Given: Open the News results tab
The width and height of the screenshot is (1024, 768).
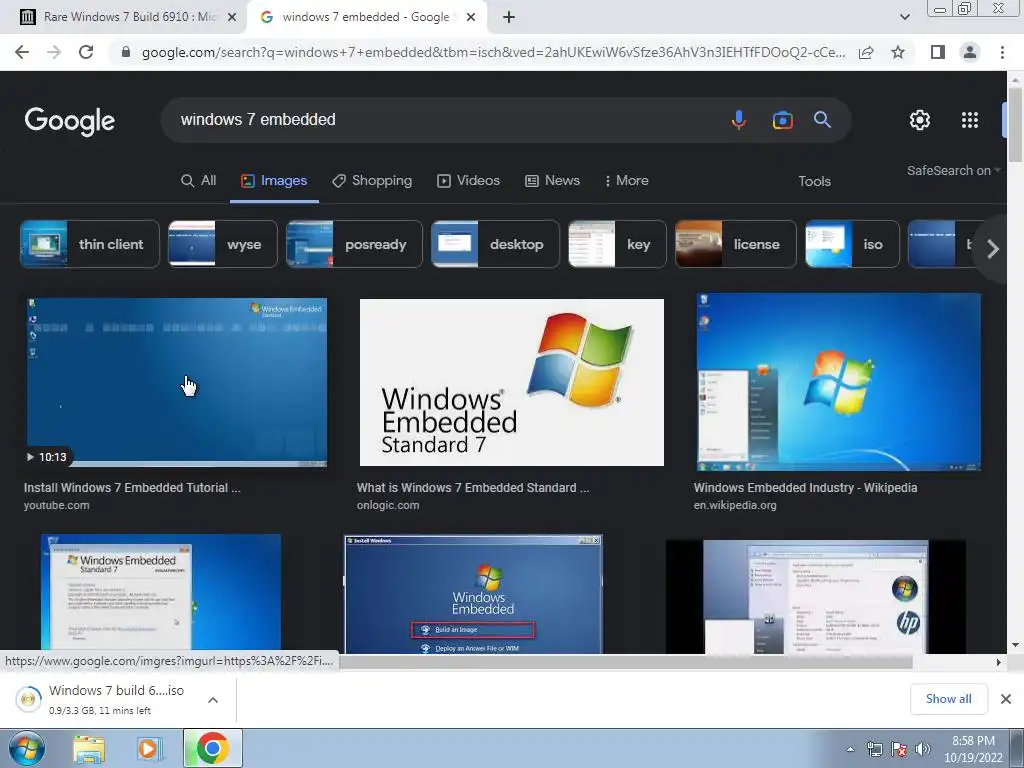Looking at the screenshot, I should (552, 181).
